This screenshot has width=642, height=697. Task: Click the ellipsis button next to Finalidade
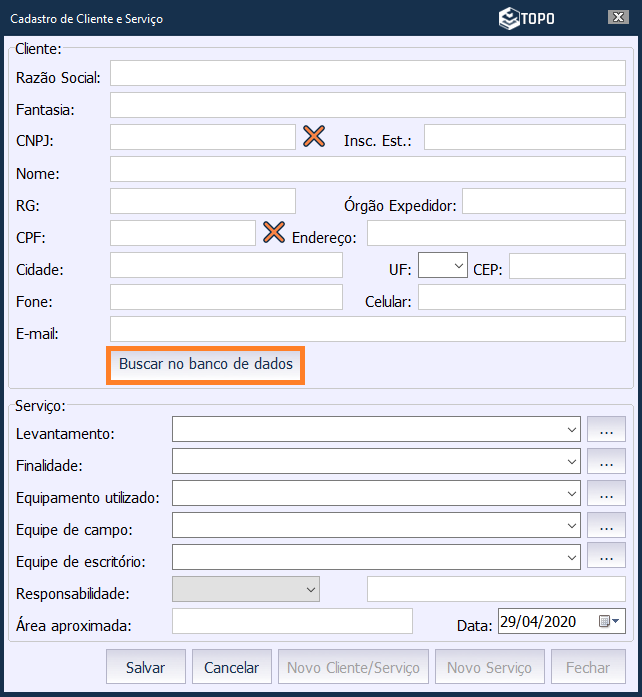tap(606, 461)
